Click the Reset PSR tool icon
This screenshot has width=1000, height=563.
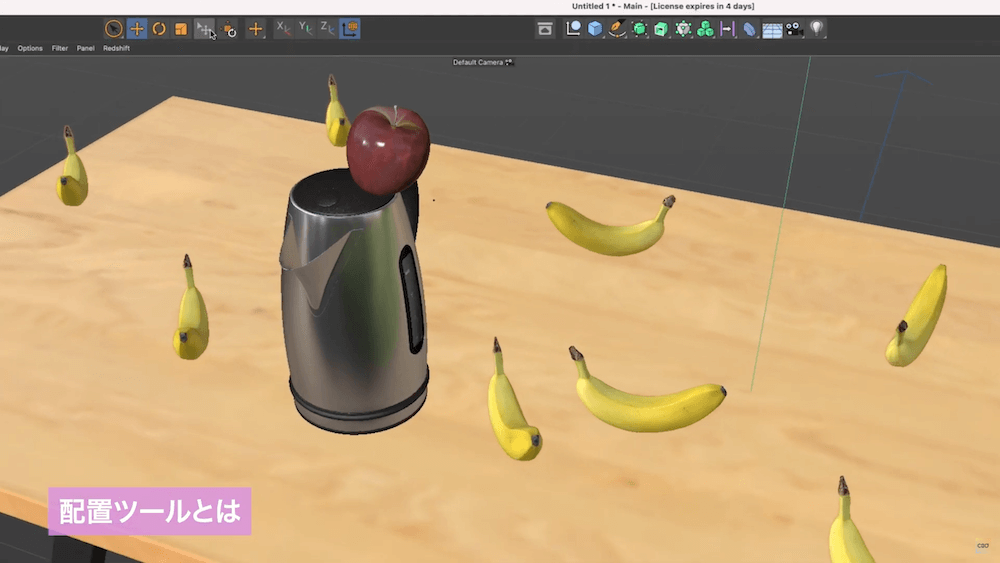pyautogui.click(x=229, y=29)
